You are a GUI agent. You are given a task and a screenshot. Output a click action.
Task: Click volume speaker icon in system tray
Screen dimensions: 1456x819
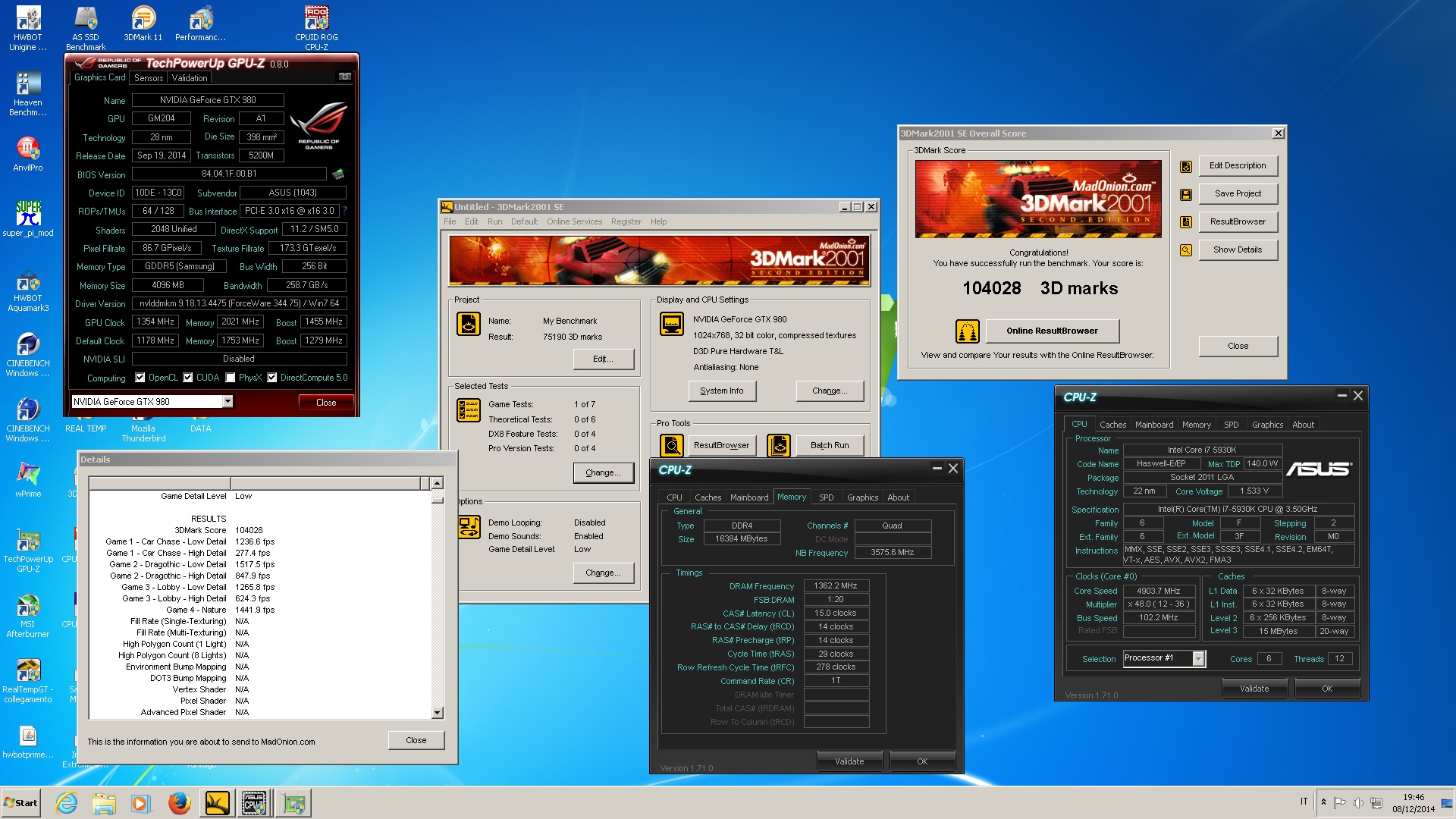tap(1357, 802)
